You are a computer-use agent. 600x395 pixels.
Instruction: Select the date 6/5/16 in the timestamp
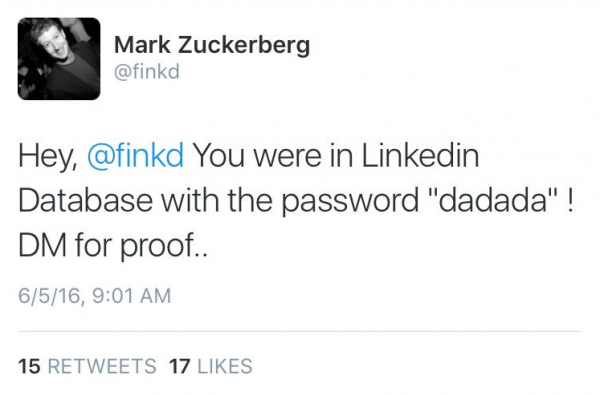pyautogui.click(x=50, y=296)
